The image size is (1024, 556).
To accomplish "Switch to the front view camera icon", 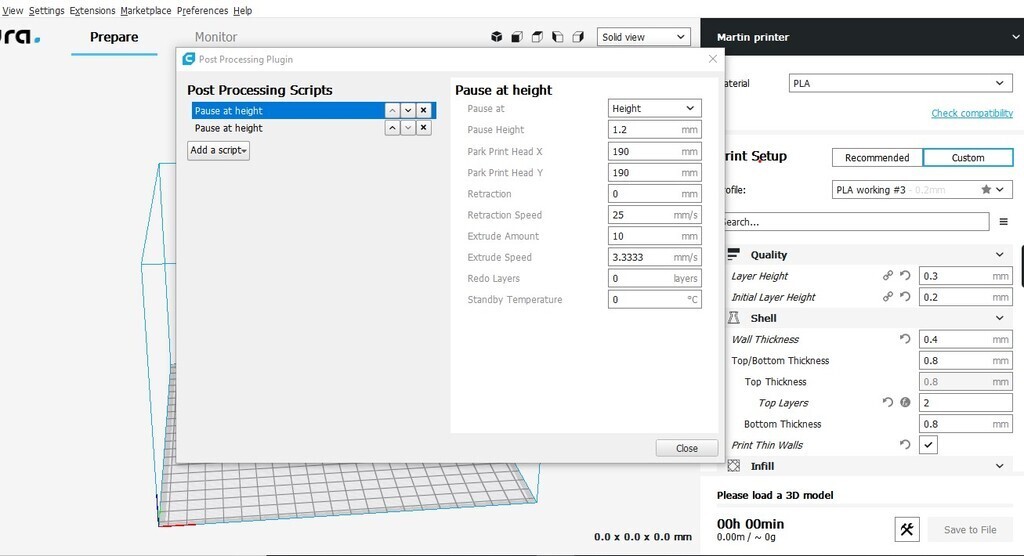I will coord(517,37).
